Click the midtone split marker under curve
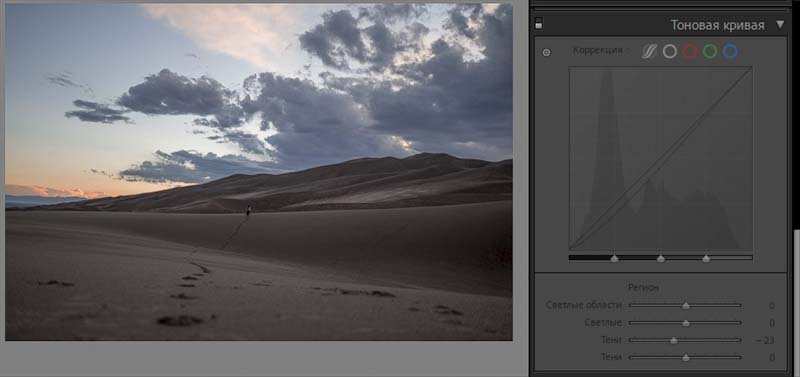Image resolution: width=800 pixels, height=377 pixels. tap(661, 259)
